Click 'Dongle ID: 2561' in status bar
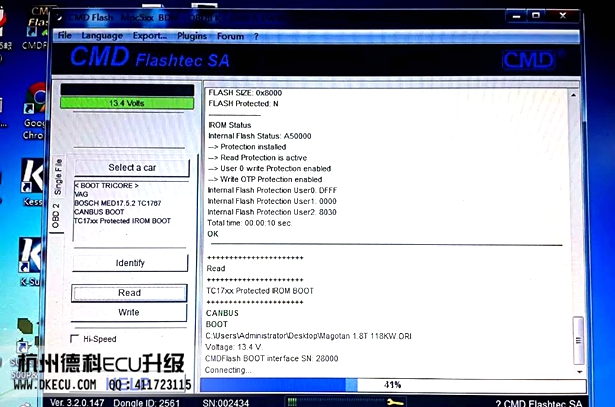This screenshot has height=407, width=615. [147, 403]
